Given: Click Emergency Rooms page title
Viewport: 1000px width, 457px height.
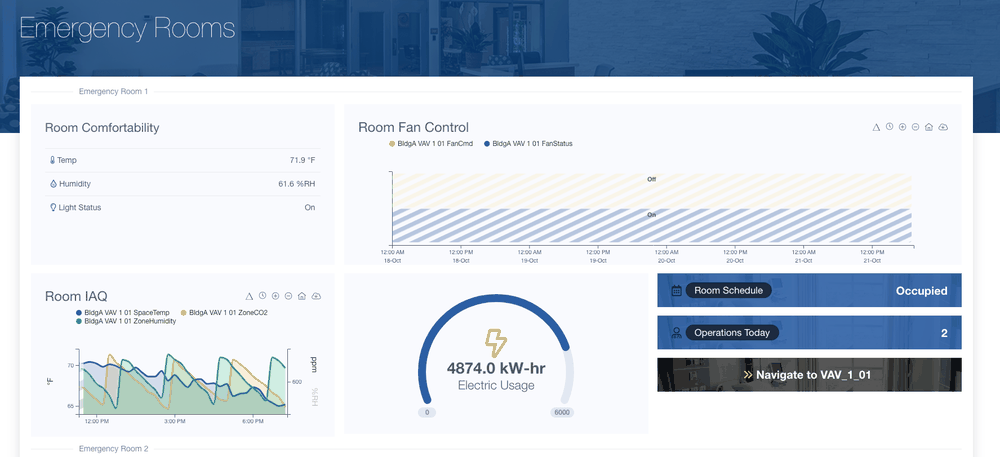Looking at the screenshot, I should coord(128,29).
